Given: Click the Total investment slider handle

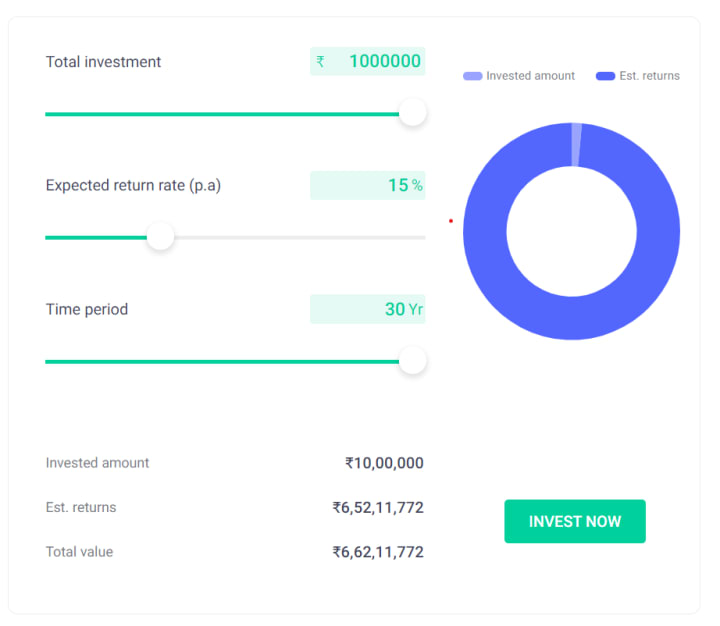Looking at the screenshot, I should 412,113.
